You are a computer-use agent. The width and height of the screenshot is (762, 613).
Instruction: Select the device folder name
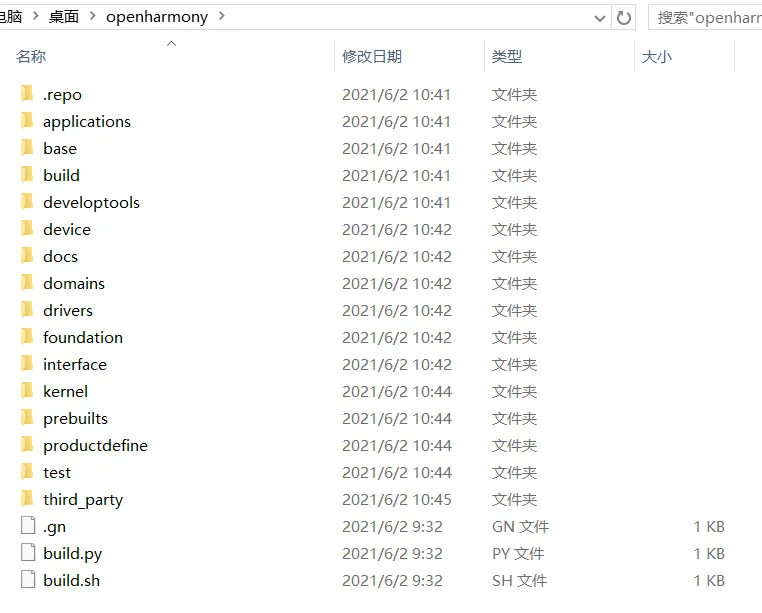click(x=67, y=229)
